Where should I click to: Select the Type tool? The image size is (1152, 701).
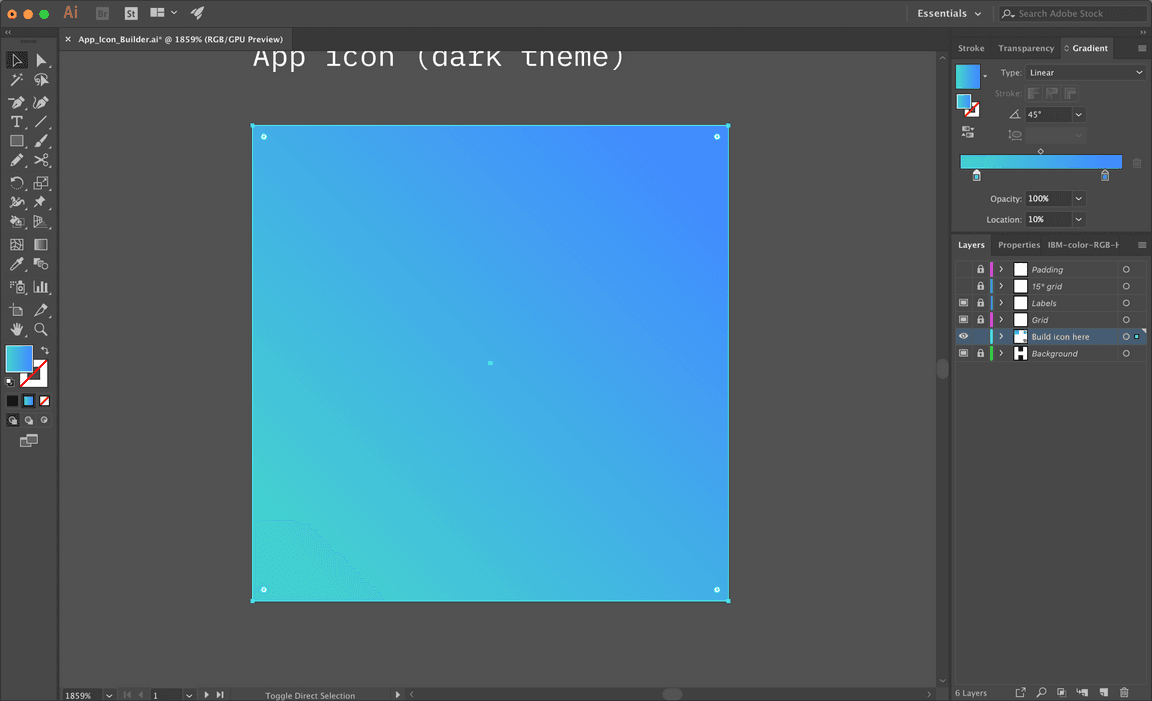tap(16, 122)
